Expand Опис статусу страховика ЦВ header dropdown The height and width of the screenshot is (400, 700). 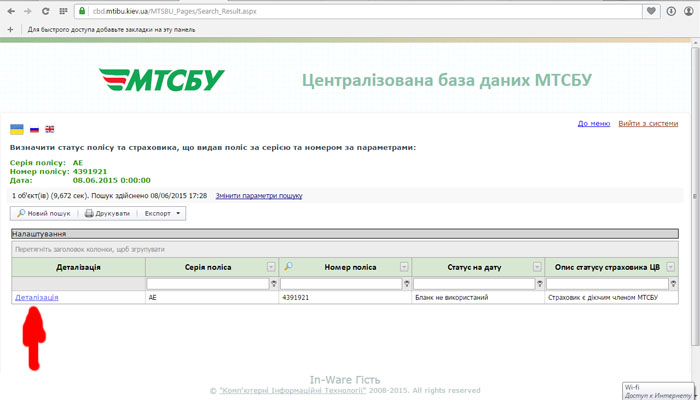click(x=671, y=267)
